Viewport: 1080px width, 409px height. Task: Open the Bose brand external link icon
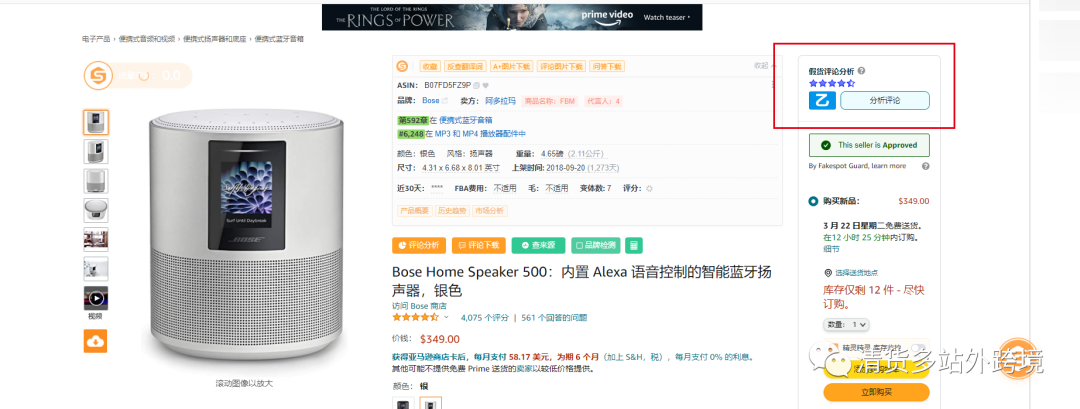pos(445,101)
